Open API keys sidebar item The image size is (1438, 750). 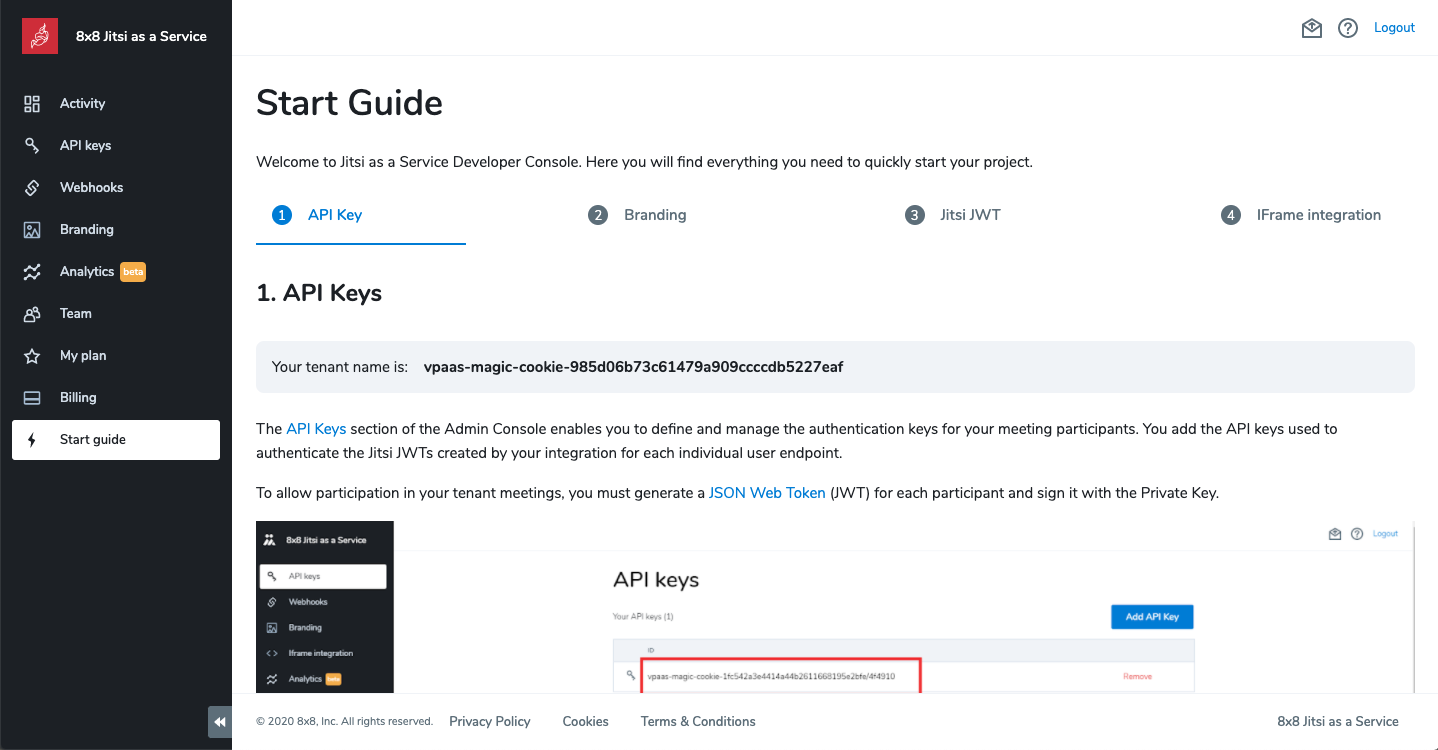point(116,146)
